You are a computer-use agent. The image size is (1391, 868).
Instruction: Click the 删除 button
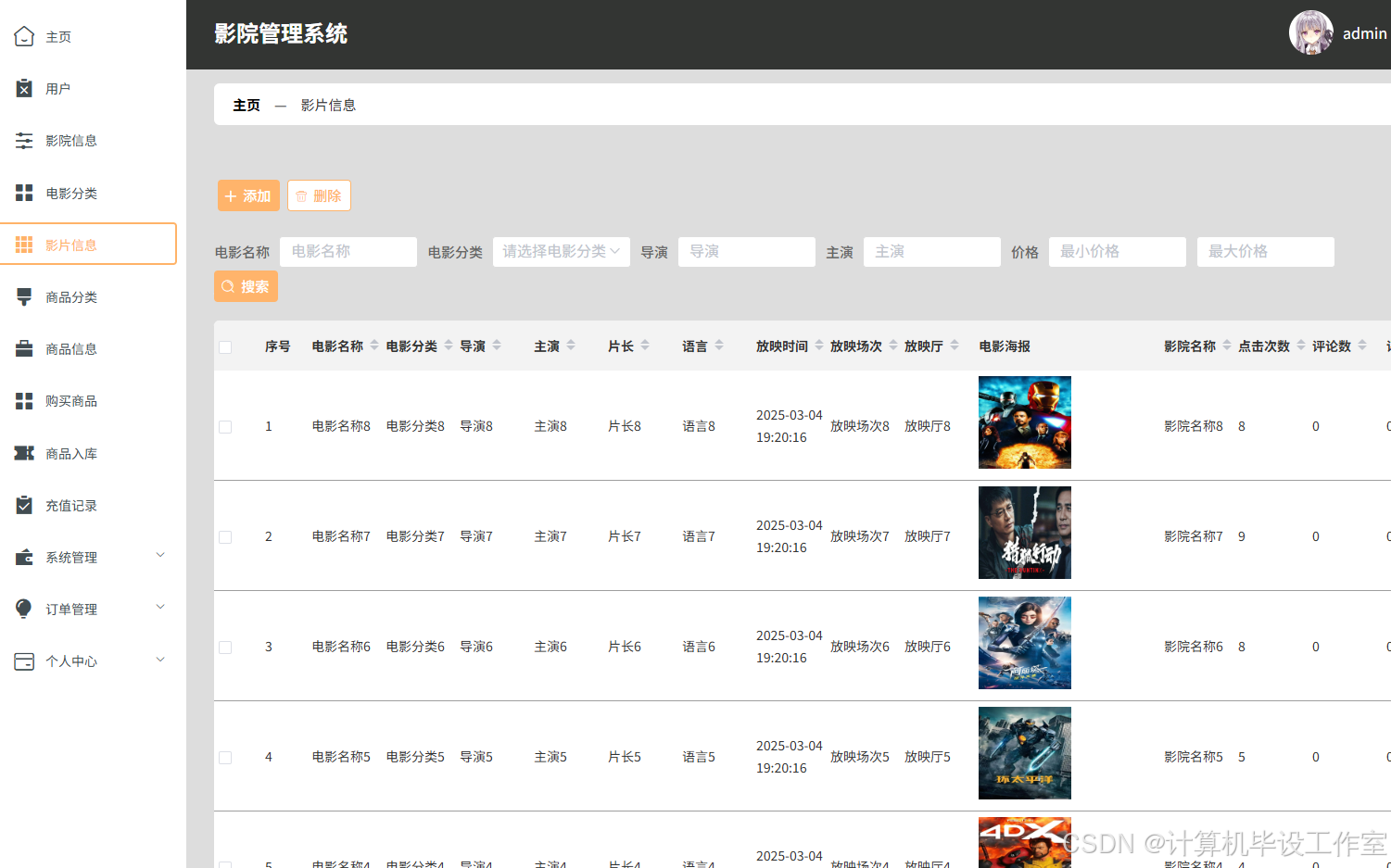319,195
